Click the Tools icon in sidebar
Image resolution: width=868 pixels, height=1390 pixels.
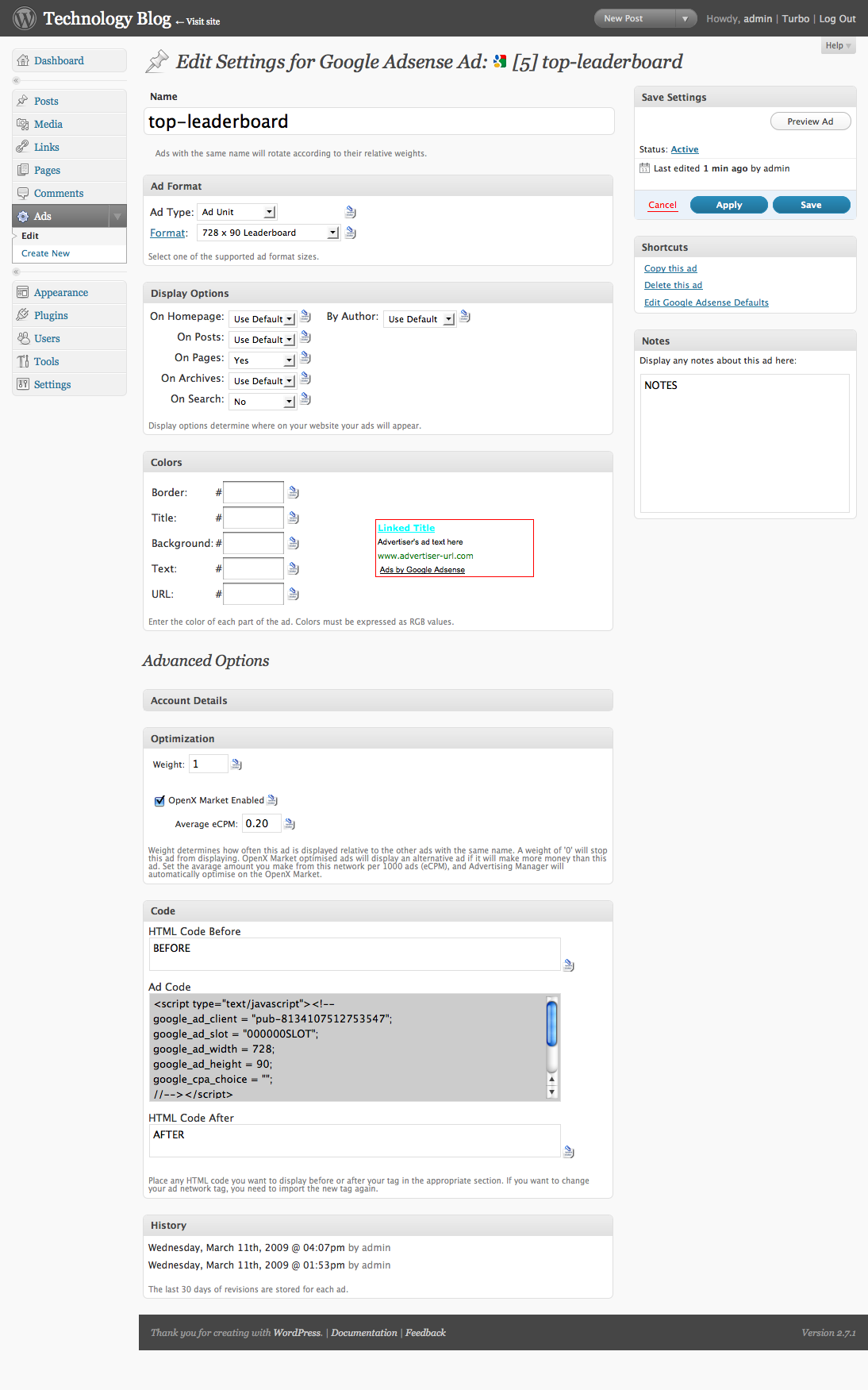(23, 362)
